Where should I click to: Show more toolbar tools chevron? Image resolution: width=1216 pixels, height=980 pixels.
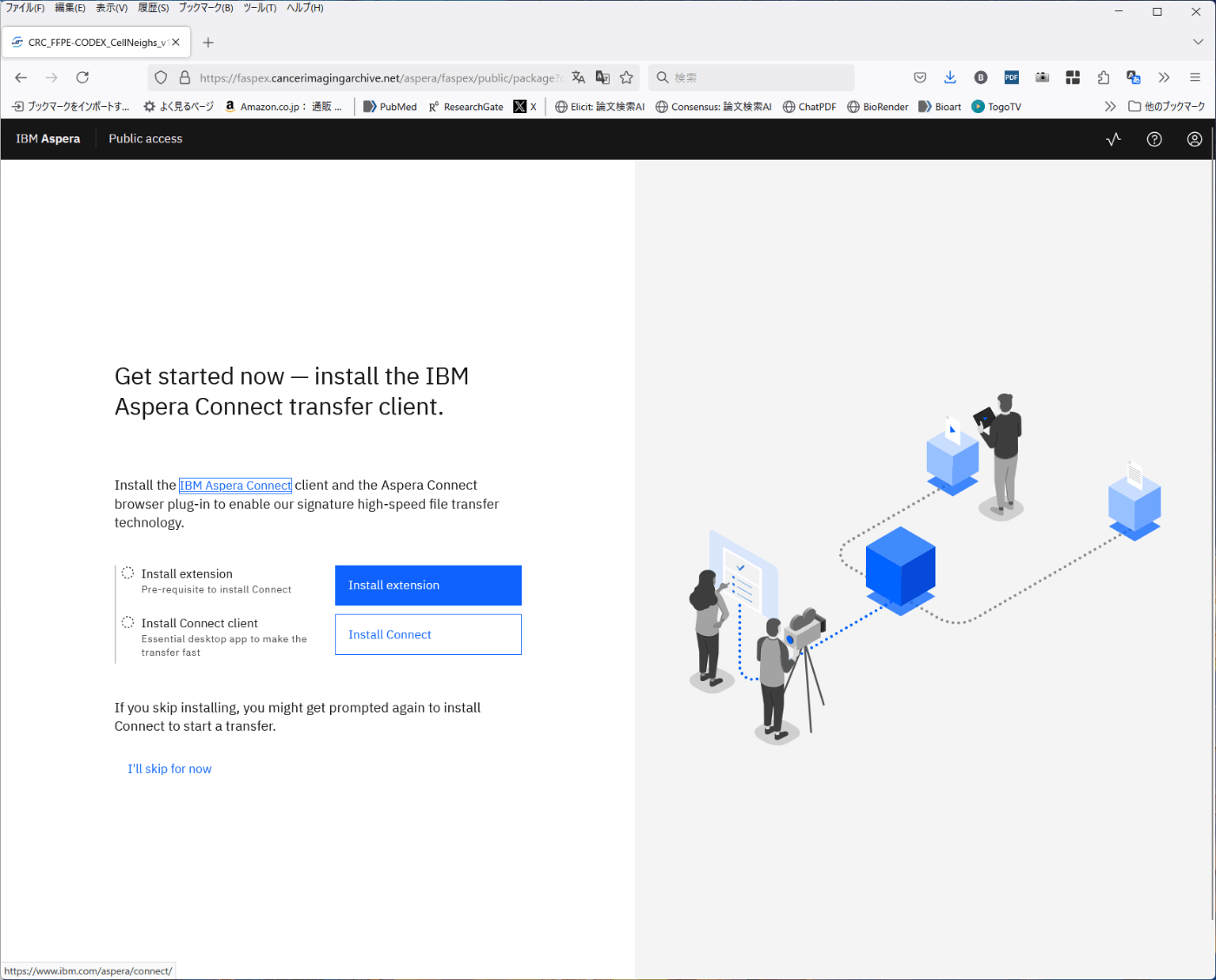(x=1164, y=77)
